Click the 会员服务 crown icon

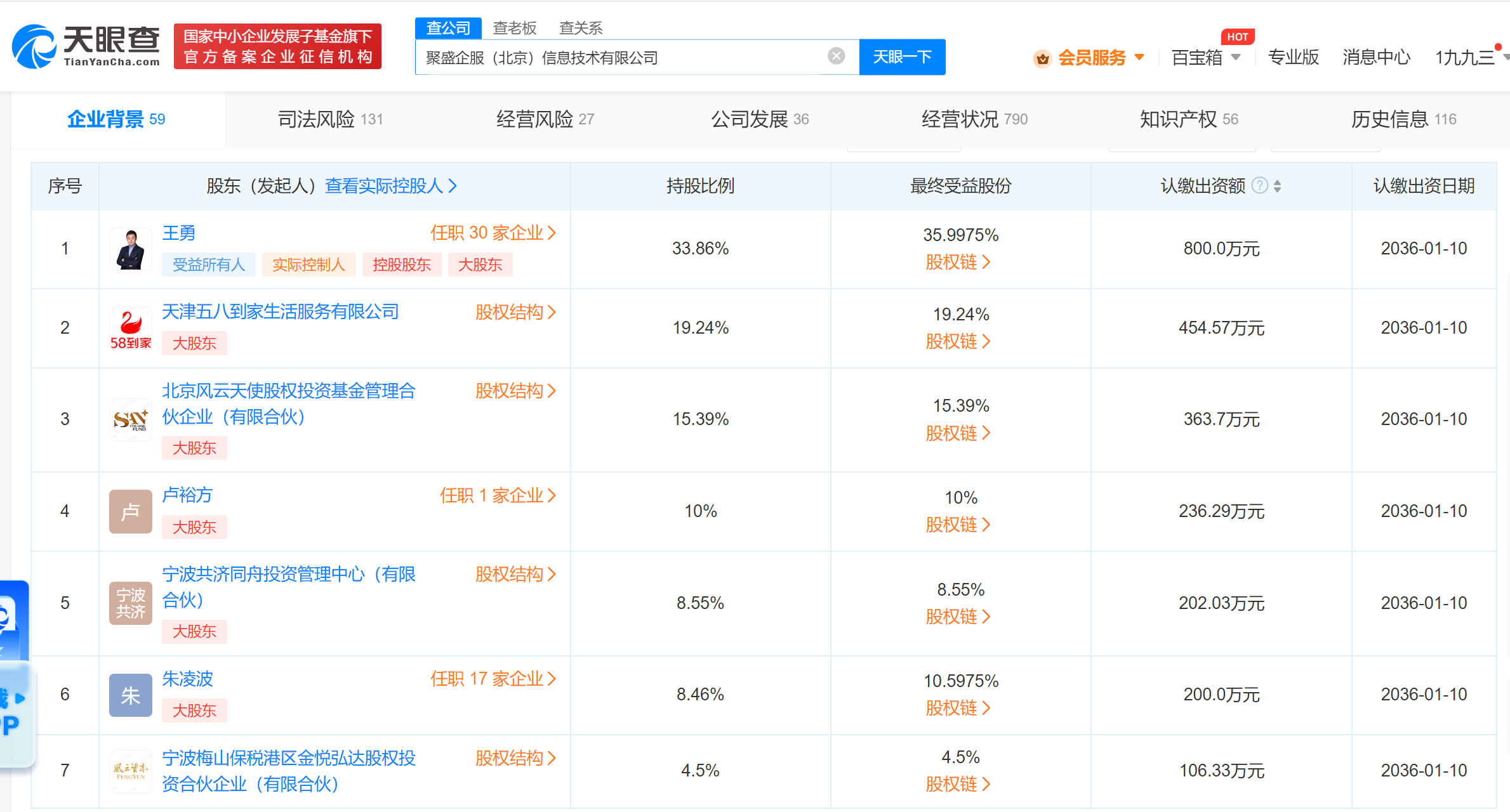[x=1042, y=59]
